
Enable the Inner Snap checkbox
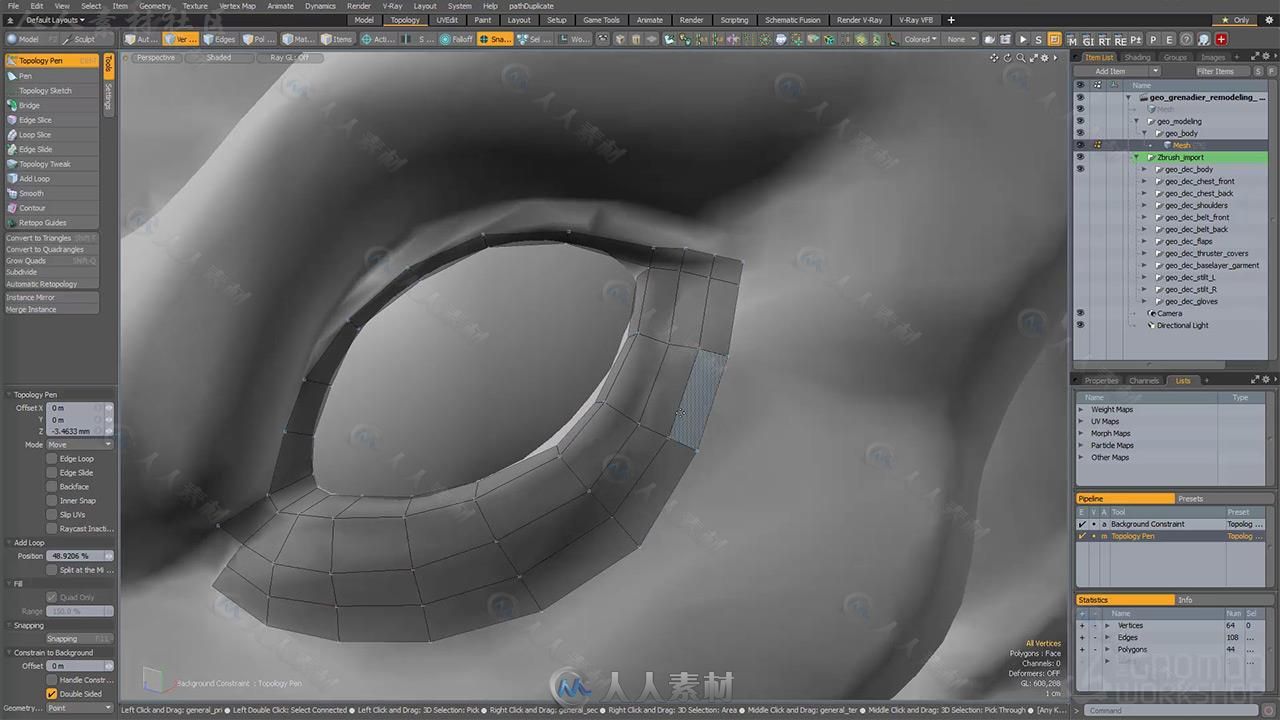click(x=52, y=501)
